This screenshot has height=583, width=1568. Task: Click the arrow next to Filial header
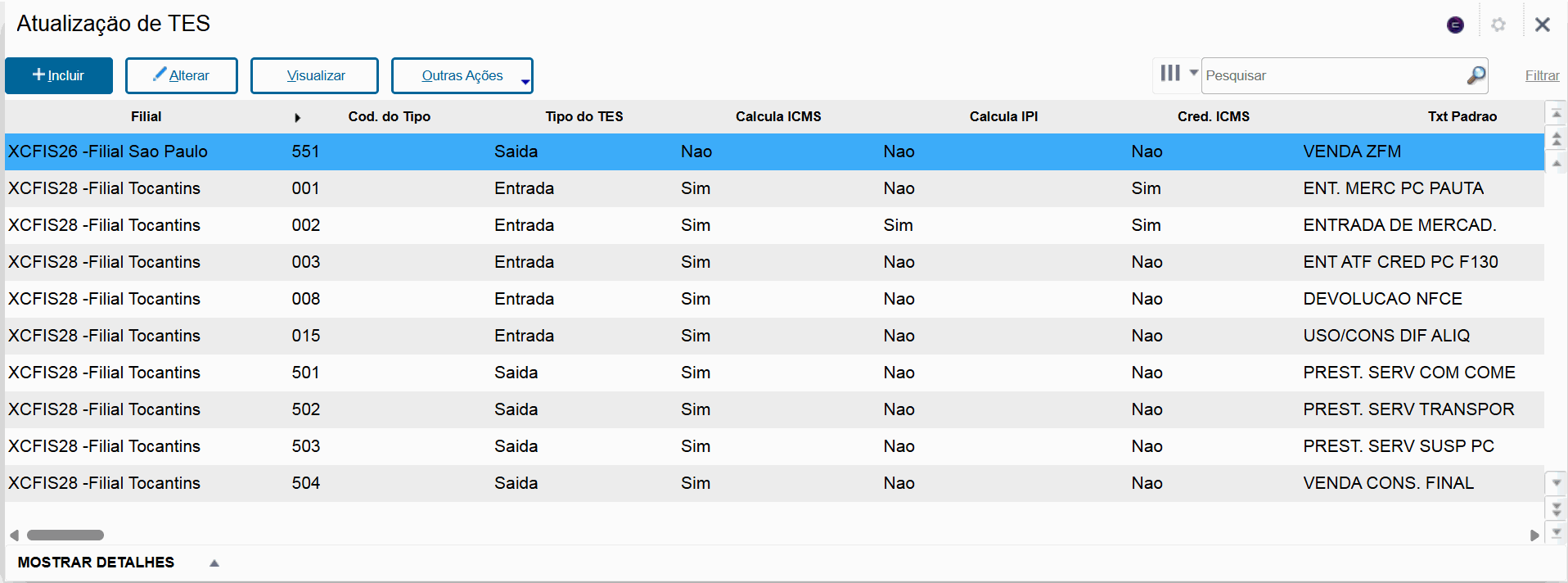click(297, 118)
